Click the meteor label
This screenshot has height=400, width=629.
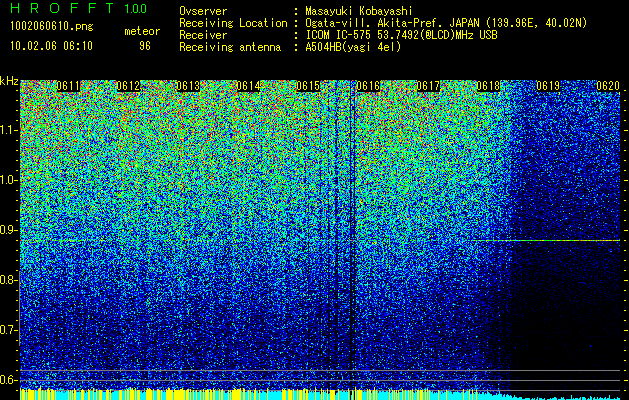(x=142, y=31)
